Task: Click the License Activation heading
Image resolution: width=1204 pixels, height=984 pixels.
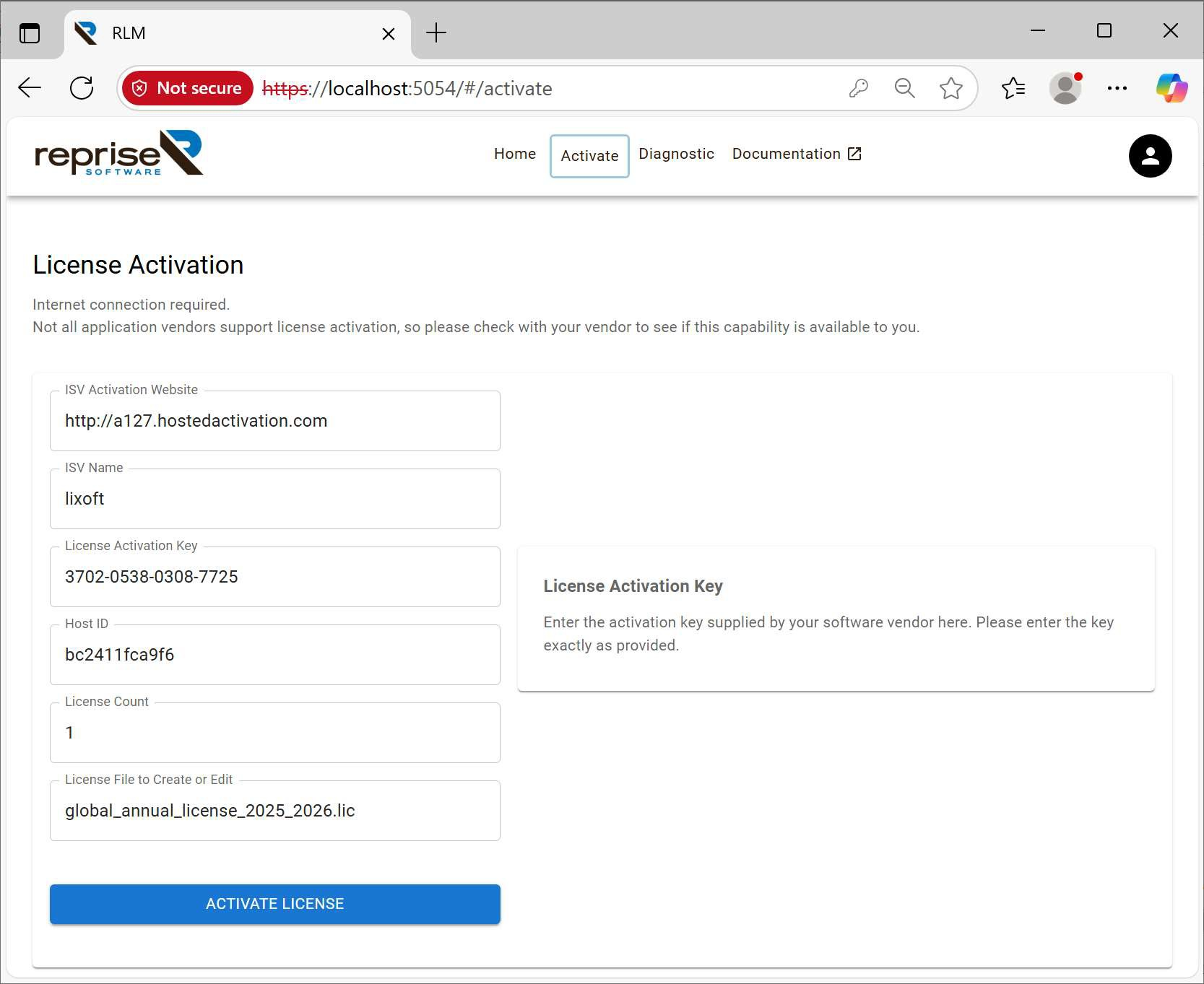Action: tap(138, 265)
